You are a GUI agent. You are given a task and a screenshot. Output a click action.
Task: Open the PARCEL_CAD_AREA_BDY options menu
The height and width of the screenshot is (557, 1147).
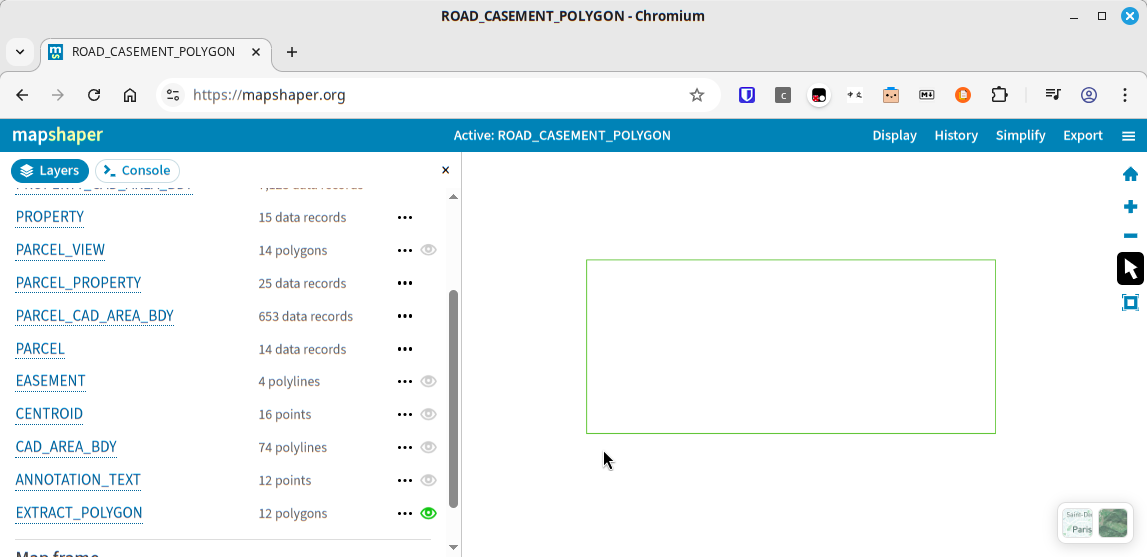coord(405,316)
